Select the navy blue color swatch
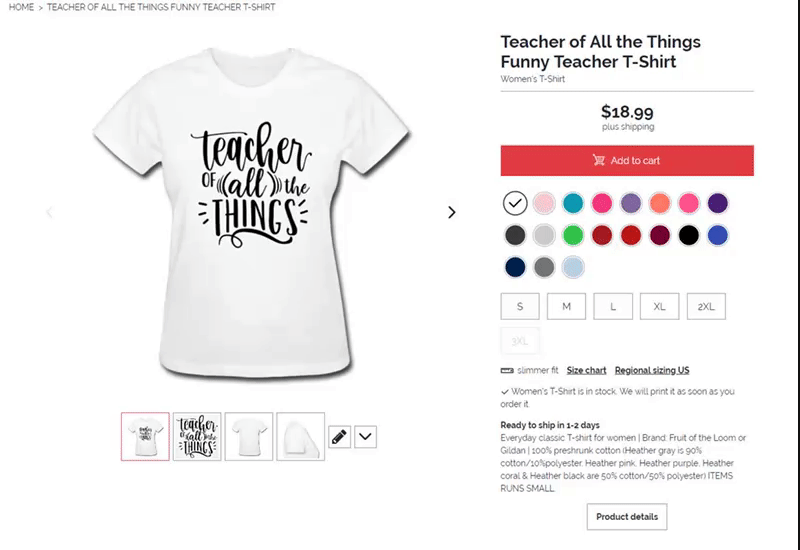The width and height of the screenshot is (800, 550). tap(515, 267)
